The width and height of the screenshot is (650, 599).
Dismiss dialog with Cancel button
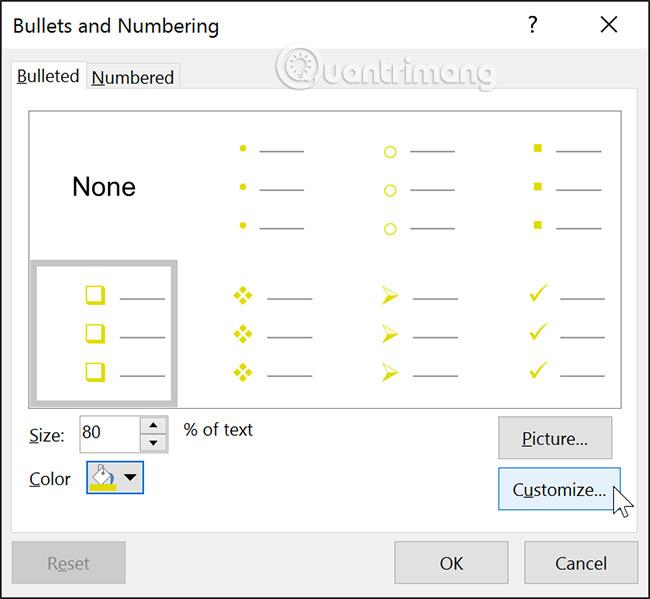click(x=581, y=563)
